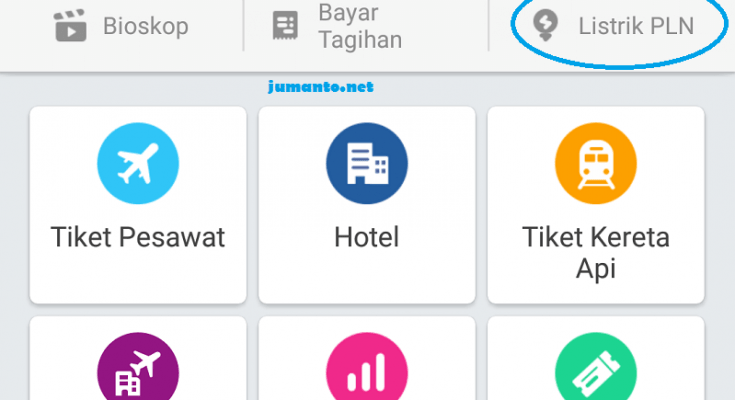This screenshot has width=735, height=400.
Task: Click the Hotel caption text
Action: coord(367,237)
